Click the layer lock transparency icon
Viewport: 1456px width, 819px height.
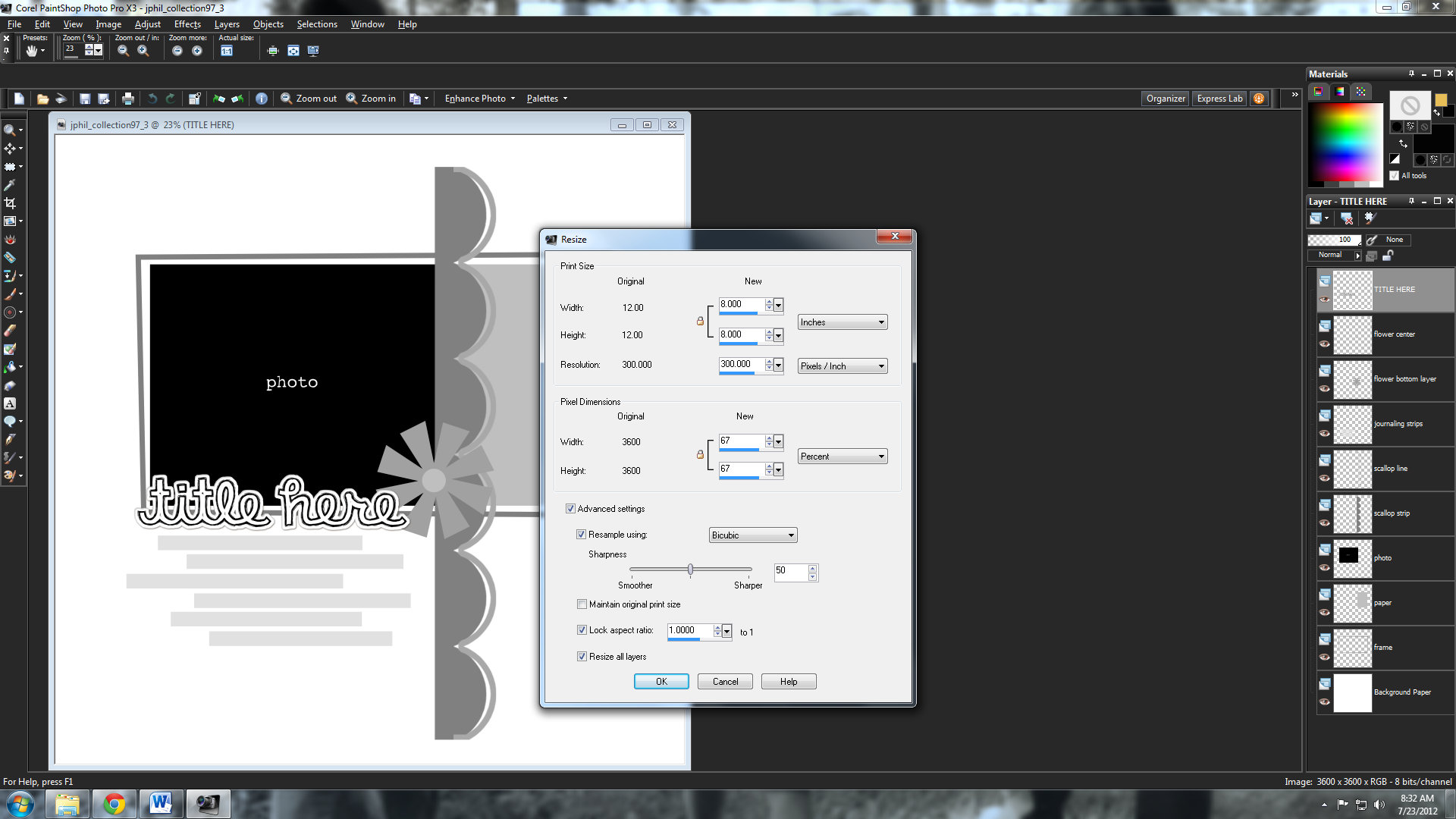pos(1388,256)
